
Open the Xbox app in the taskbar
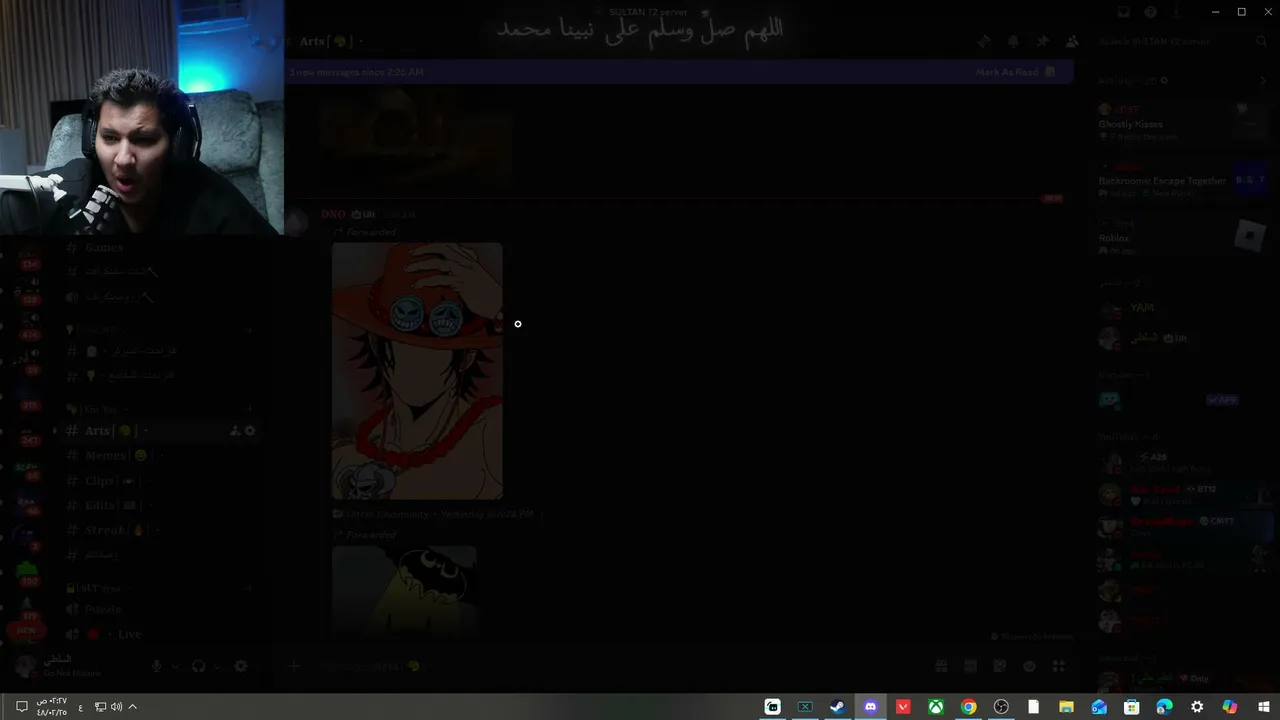[936, 707]
